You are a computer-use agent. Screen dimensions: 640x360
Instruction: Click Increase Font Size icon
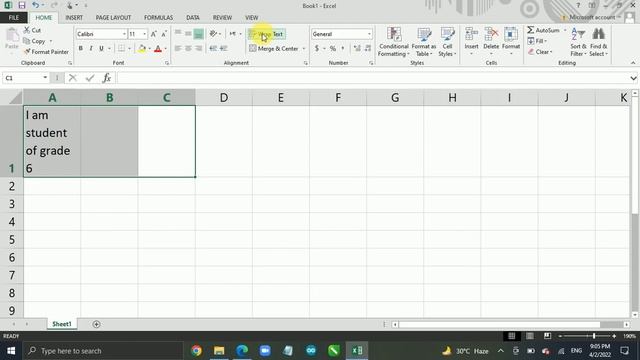point(153,34)
